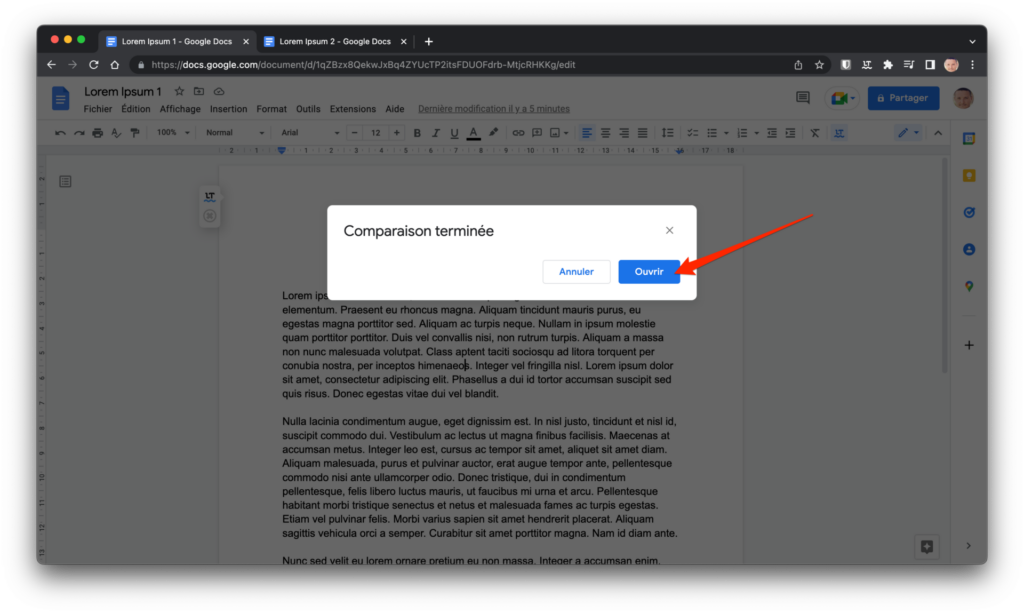Open Google Tasks in the side panel
The width and height of the screenshot is (1024, 613).
tap(969, 212)
